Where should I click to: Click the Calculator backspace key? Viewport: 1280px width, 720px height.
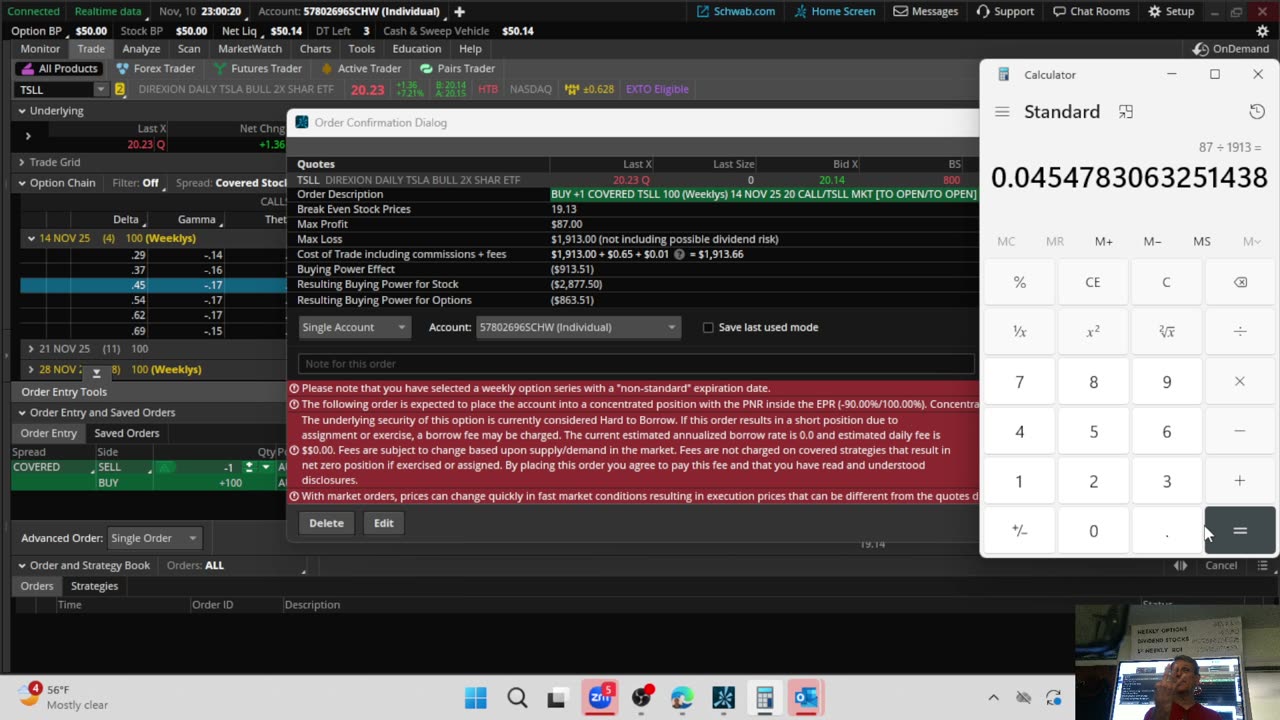1240,282
